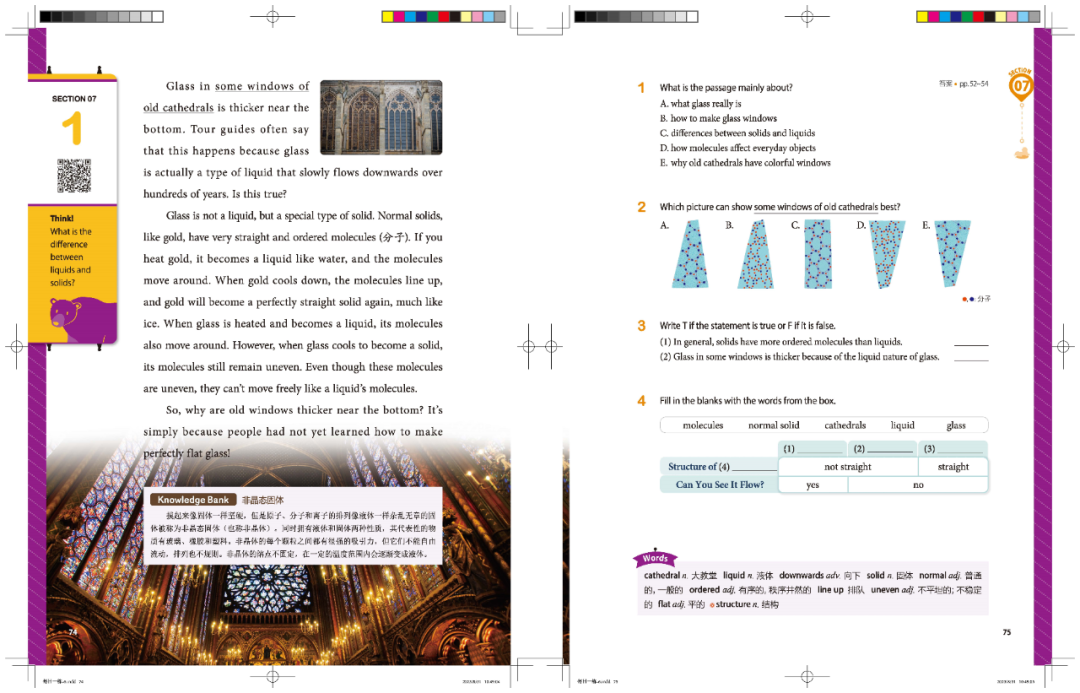Click the magenta swatch in the color bar above page 74
Screen dimensions: 1080x693
click(x=399, y=17)
